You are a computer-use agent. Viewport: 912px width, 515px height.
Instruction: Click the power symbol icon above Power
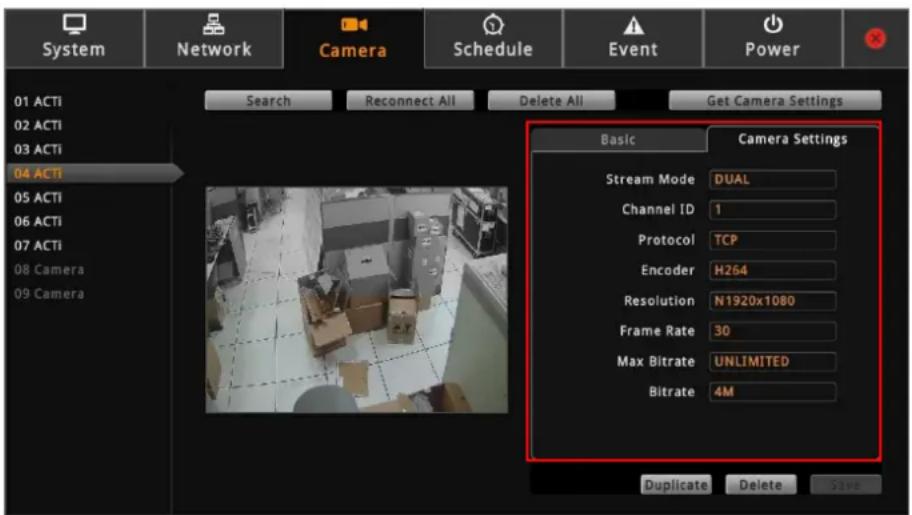click(x=772, y=24)
